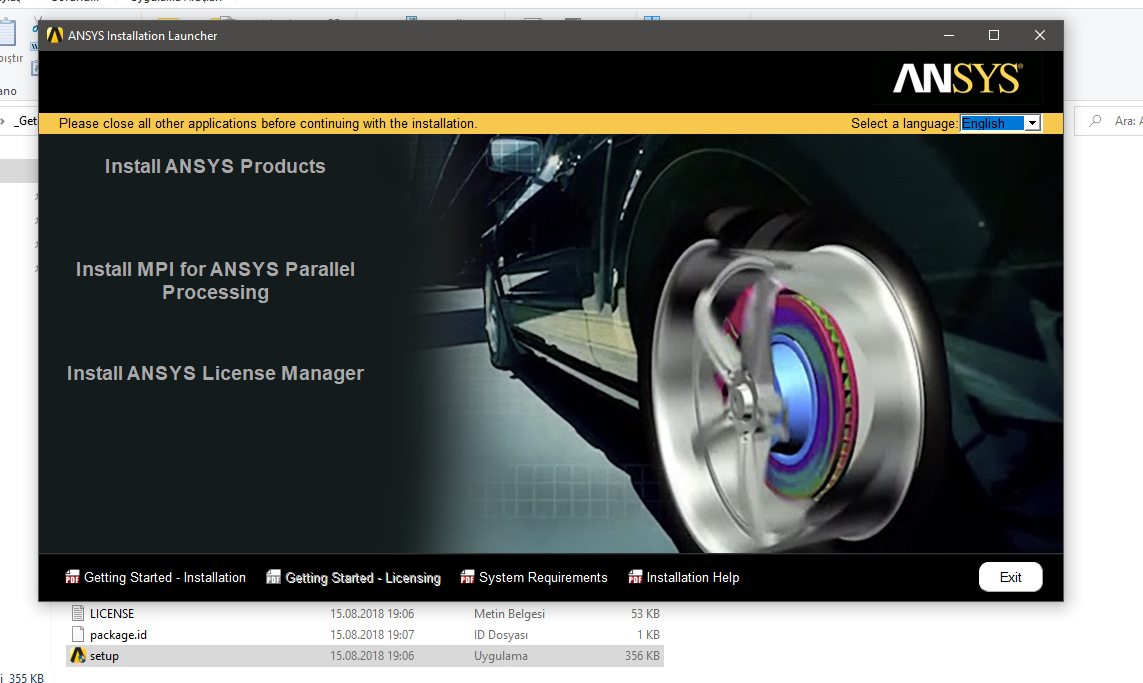Click the ID Dosyası type cell
The width and height of the screenshot is (1143, 683).
click(x=501, y=635)
